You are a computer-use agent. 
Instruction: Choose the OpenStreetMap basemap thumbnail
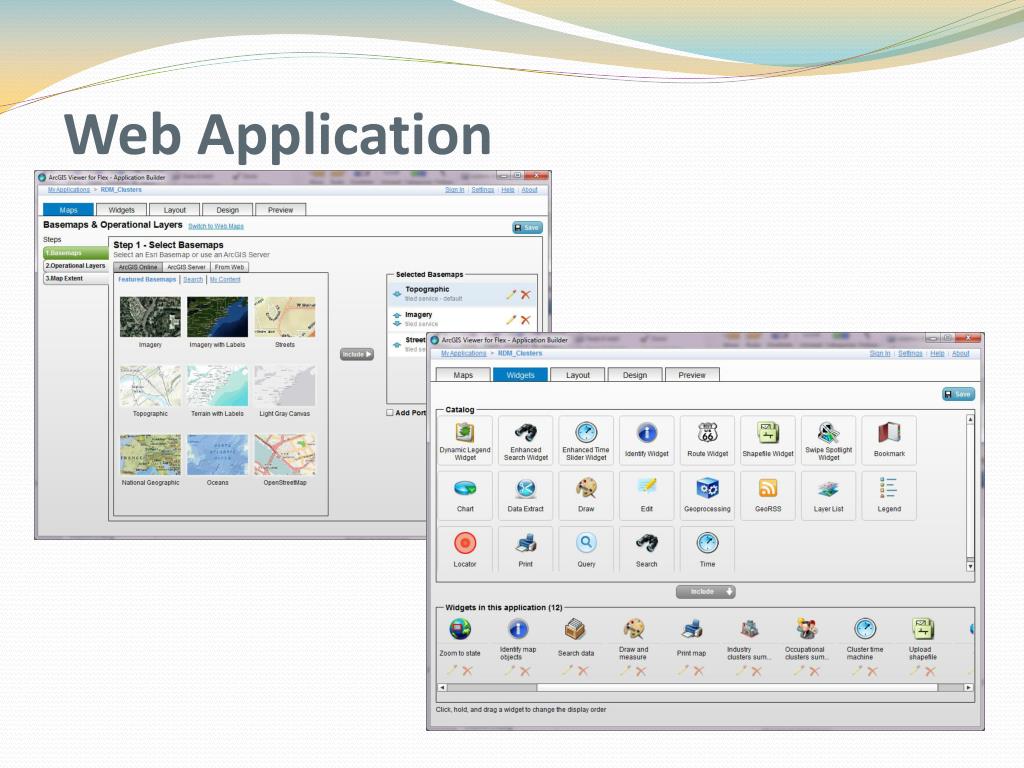tap(285, 455)
